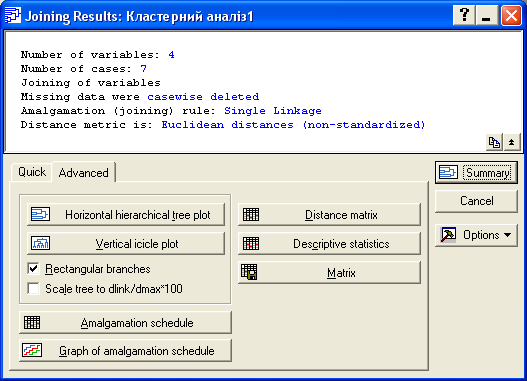Open the Distance matrix

pos(329,214)
